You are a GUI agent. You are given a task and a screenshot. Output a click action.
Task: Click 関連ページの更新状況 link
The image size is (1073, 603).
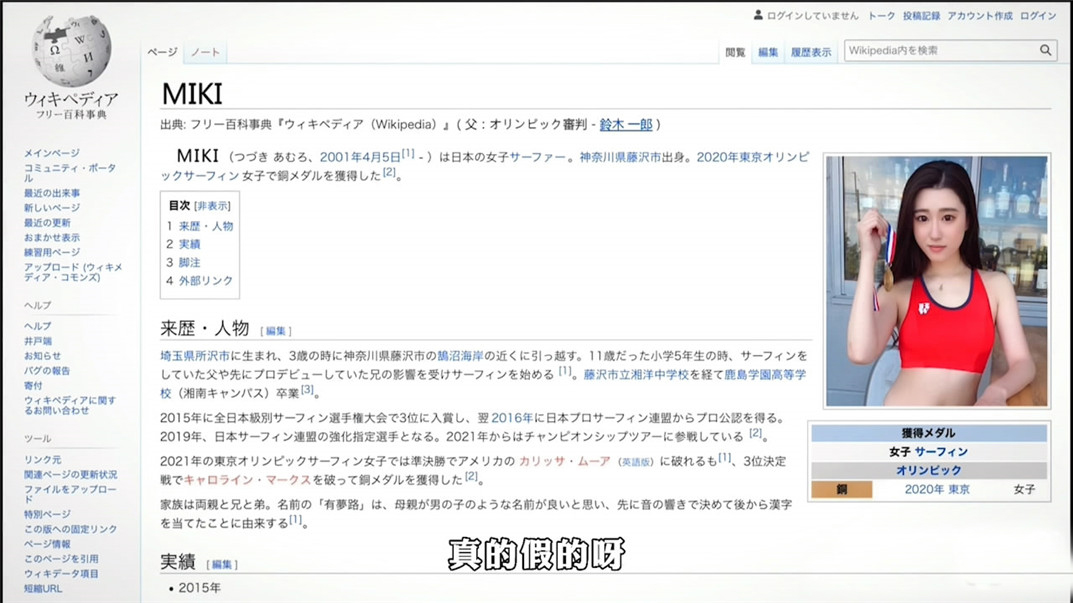(70, 474)
